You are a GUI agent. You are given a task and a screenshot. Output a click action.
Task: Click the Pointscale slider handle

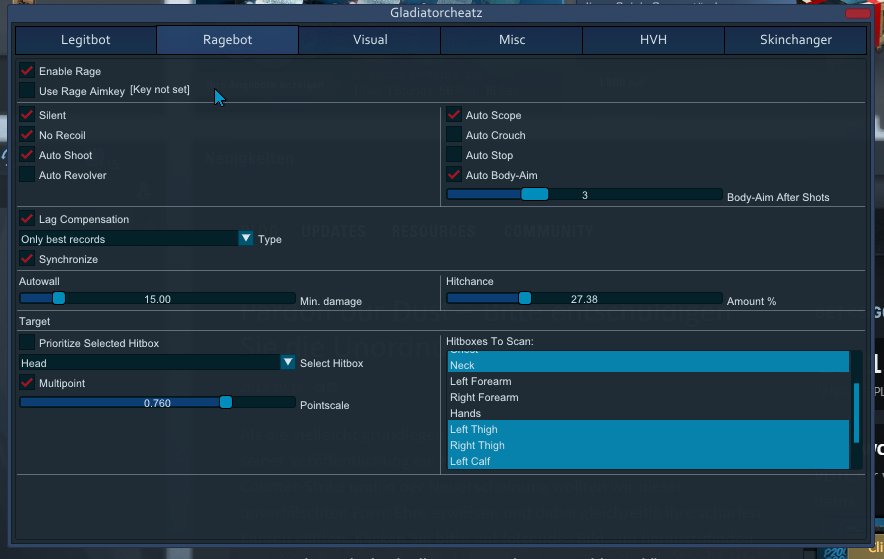tap(226, 402)
